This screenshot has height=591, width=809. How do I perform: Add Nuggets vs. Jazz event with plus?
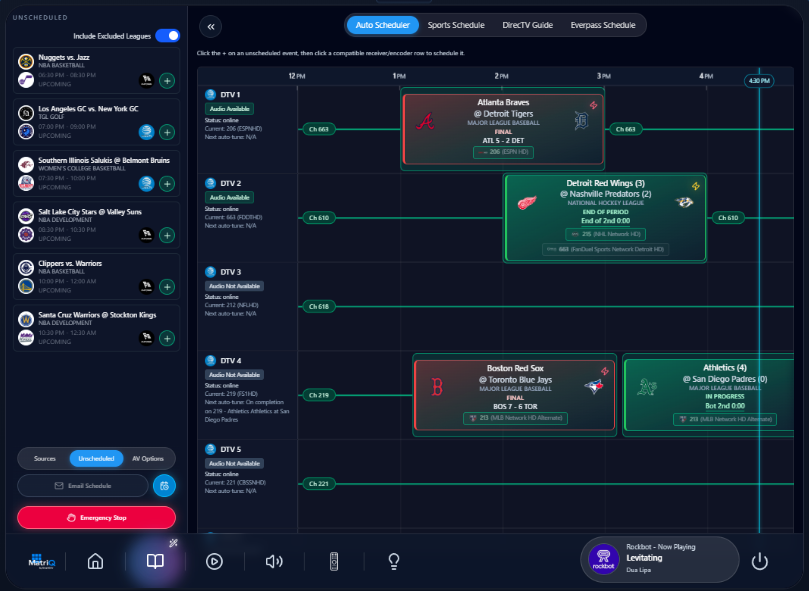(x=167, y=81)
